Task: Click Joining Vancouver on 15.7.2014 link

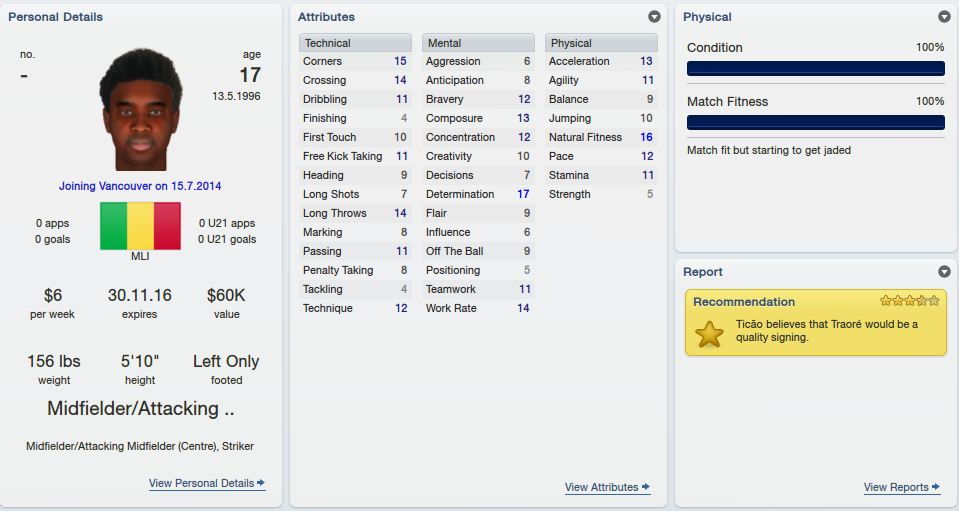Action: (x=140, y=186)
